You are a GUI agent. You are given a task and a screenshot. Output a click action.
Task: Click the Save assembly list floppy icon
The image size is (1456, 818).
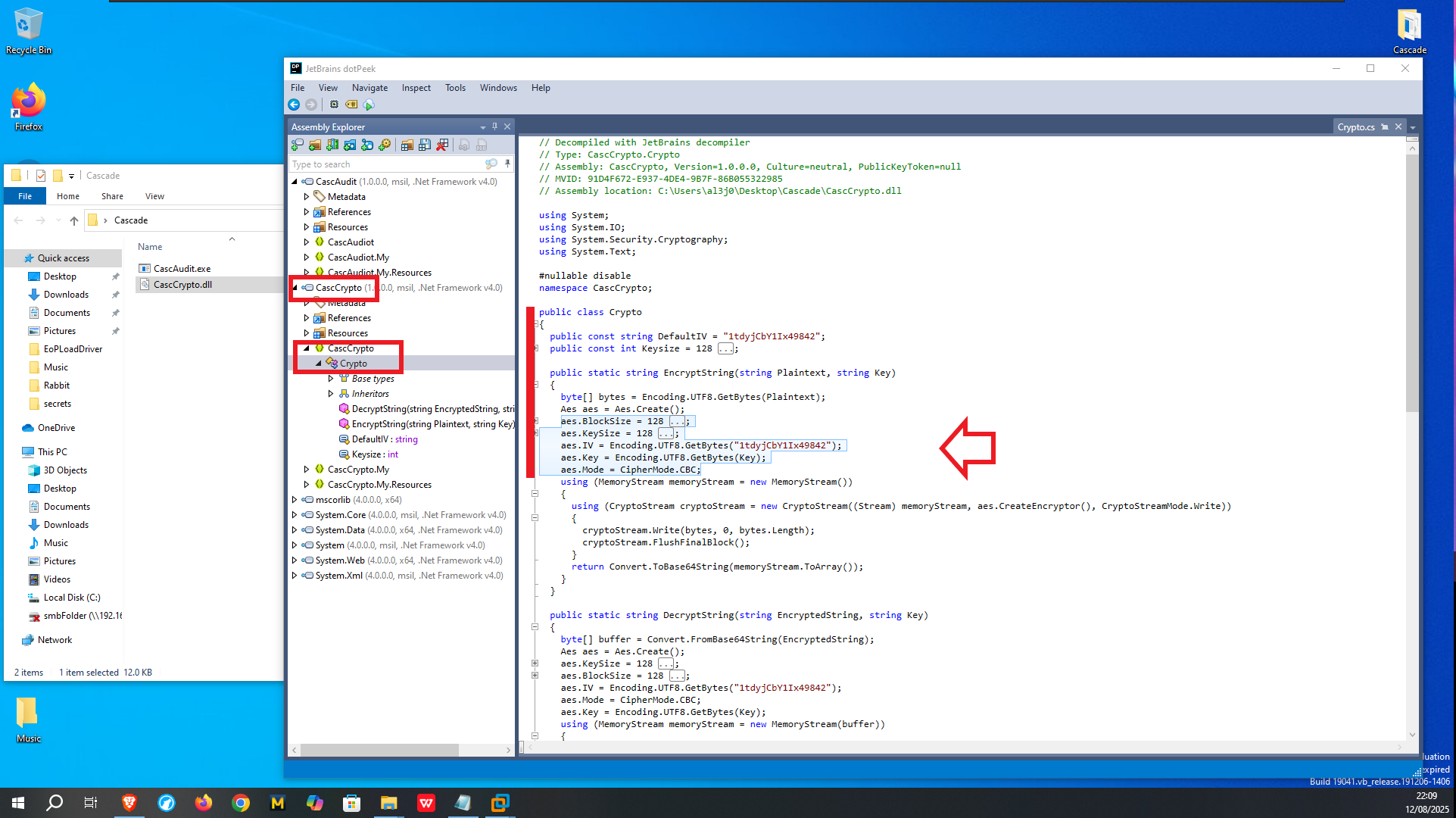(x=425, y=145)
